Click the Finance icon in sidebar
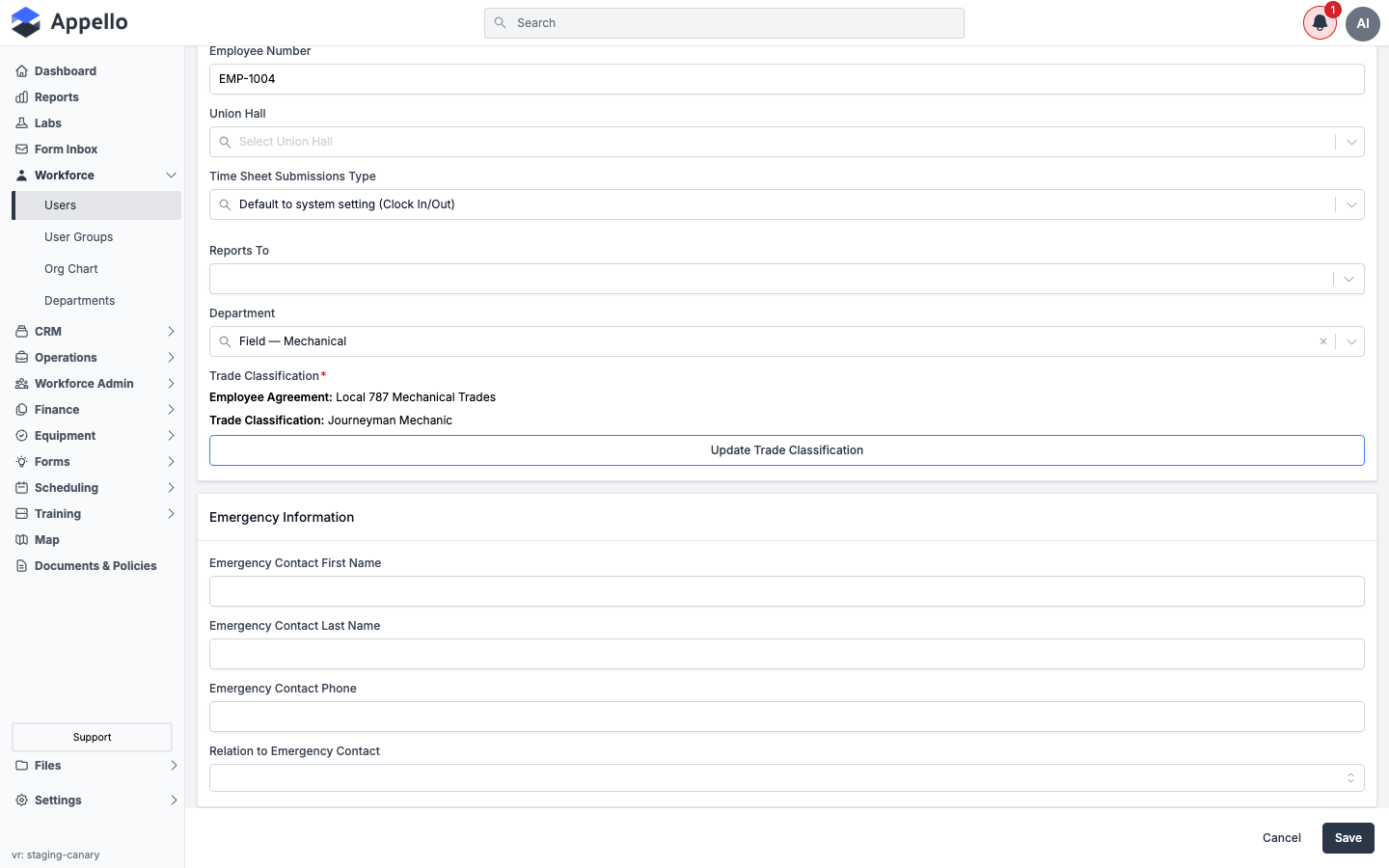This screenshot has width=1389, height=868. [21, 410]
